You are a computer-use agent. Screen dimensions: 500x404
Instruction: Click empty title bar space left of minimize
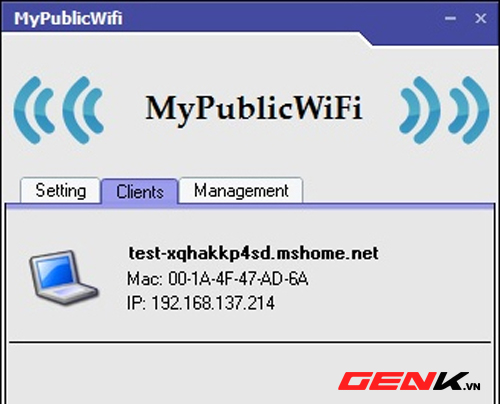point(283,17)
